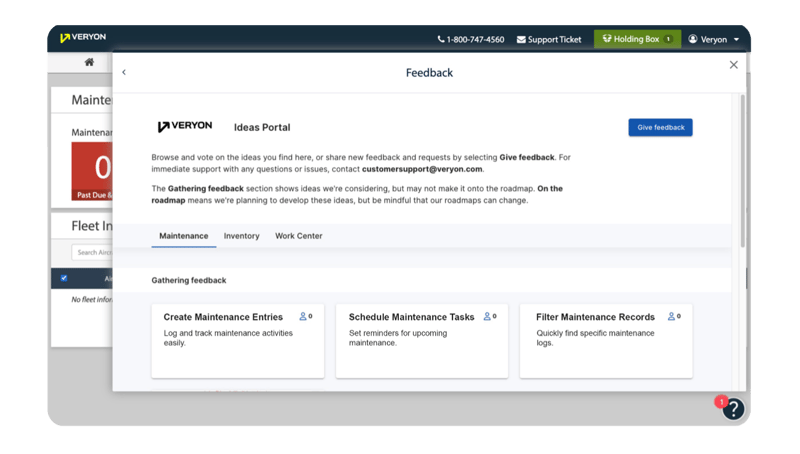This screenshot has height=454, width=800.
Task: Click the Veryon logo in the top bar
Action: click(83, 37)
